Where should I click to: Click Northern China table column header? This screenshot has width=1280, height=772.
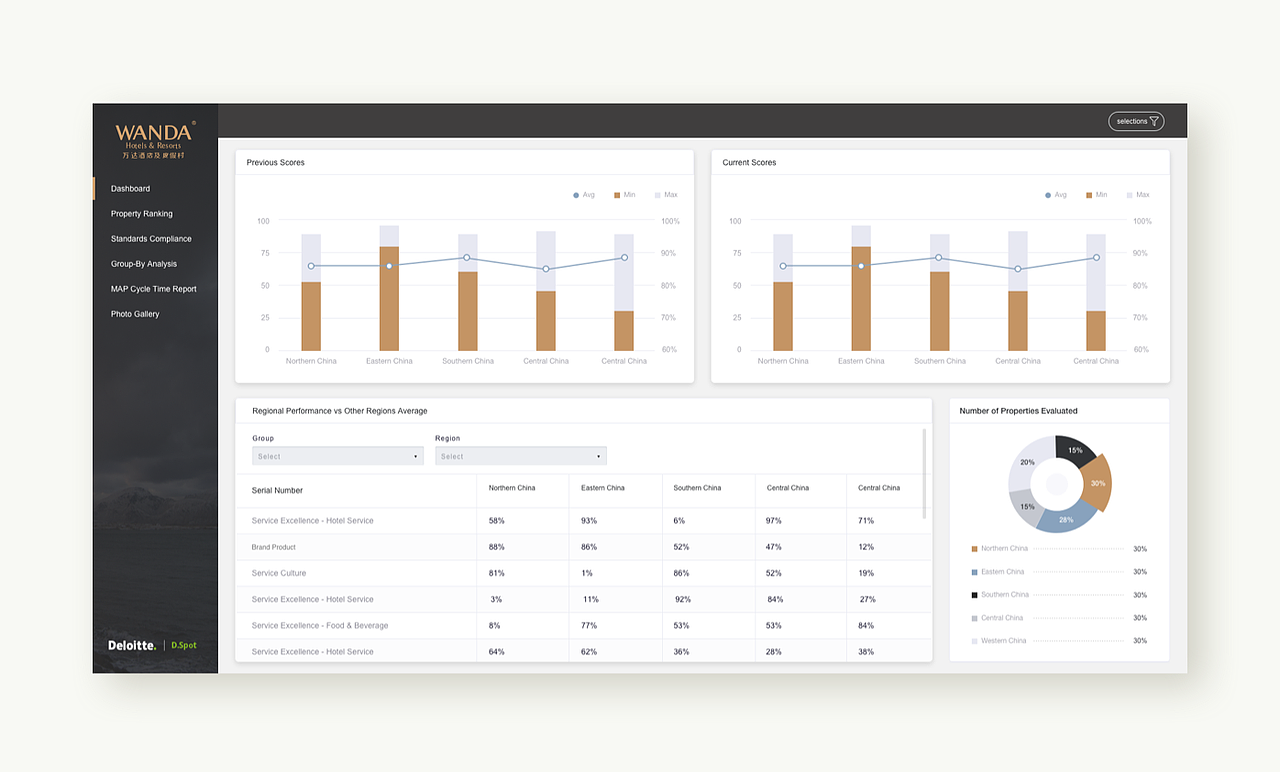pyautogui.click(x=512, y=488)
